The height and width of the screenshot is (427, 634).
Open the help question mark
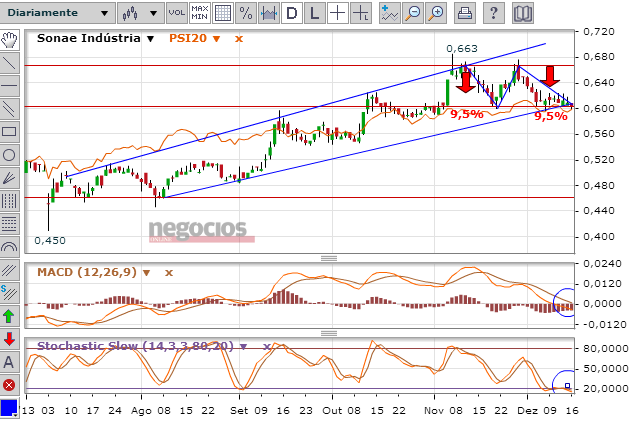tap(493, 13)
